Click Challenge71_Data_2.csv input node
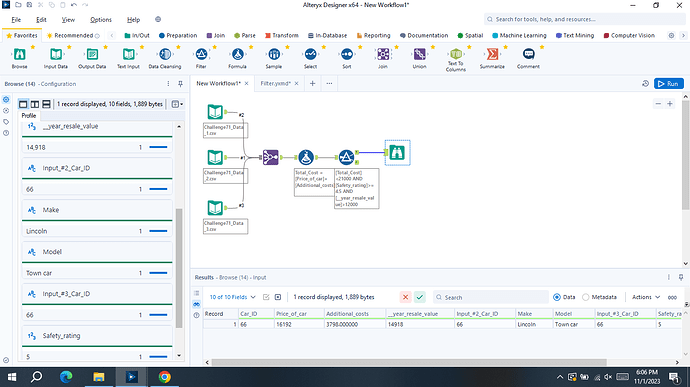The width and height of the screenshot is (690, 387). pyautogui.click(x=215, y=157)
